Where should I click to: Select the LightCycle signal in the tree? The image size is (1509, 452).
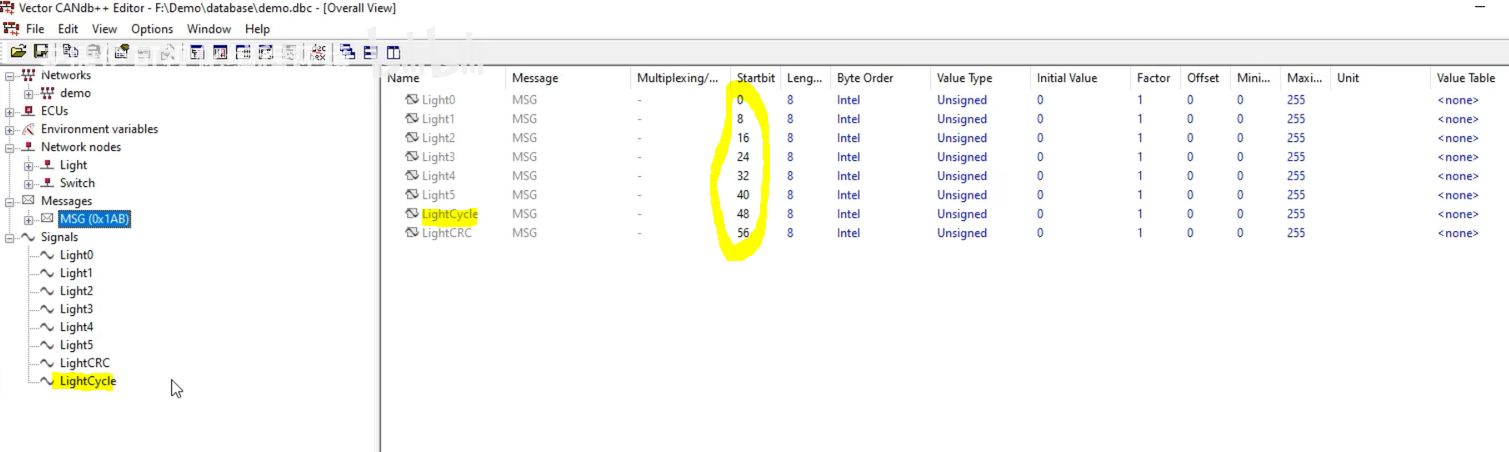pyautogui.click(x=88, y=381)
